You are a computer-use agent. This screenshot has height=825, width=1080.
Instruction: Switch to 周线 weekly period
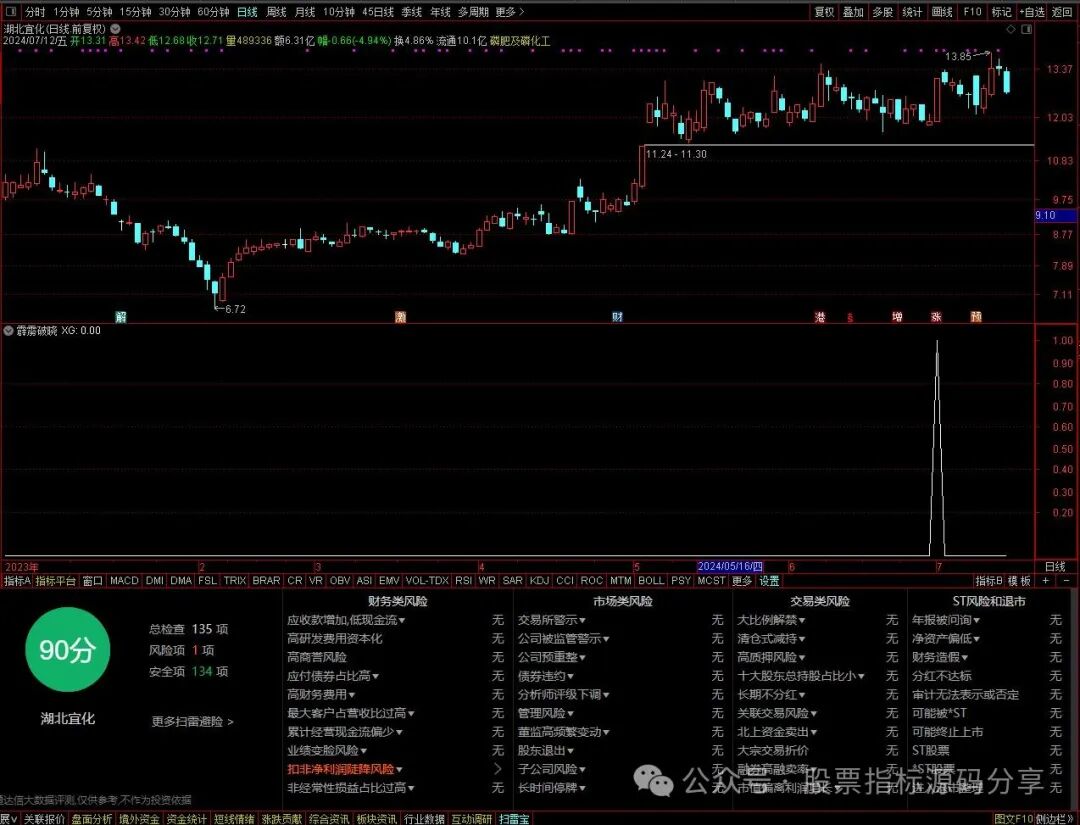(x=276, y=12)
